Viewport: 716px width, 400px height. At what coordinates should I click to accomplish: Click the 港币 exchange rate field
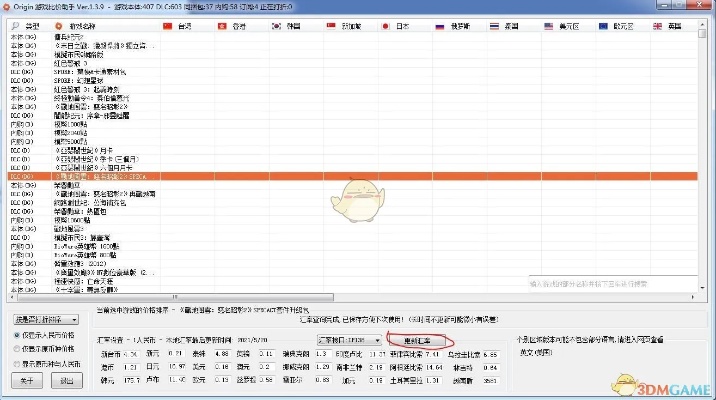tap(131, 367)
